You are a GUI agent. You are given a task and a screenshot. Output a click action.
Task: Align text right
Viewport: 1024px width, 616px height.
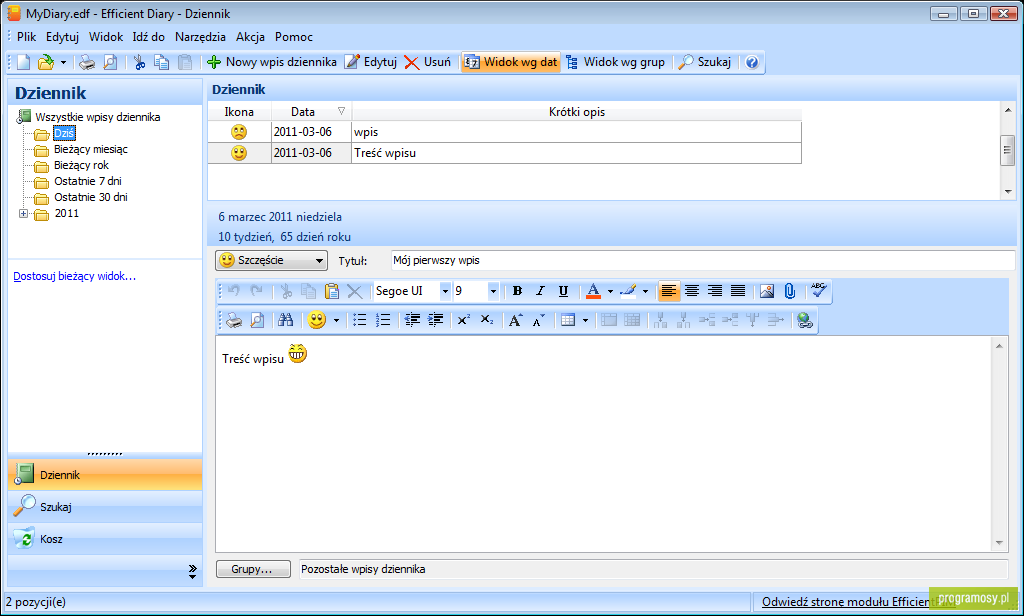[715, 291]
